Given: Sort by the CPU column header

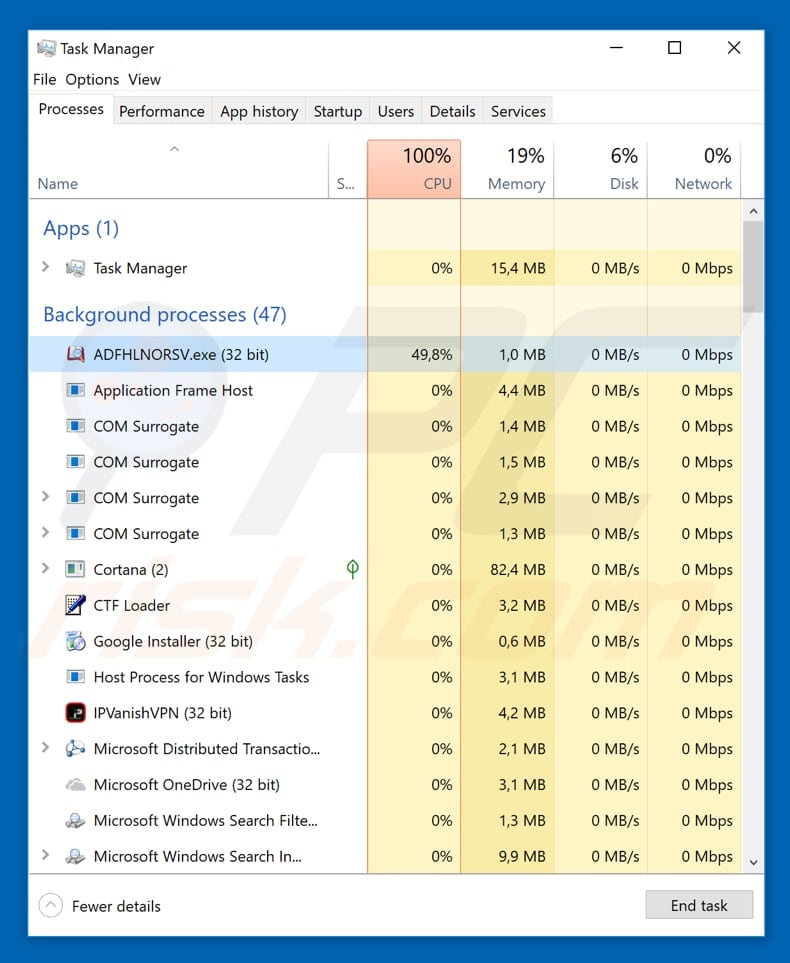Looking at the screenshot, I should tap(414, 169).
